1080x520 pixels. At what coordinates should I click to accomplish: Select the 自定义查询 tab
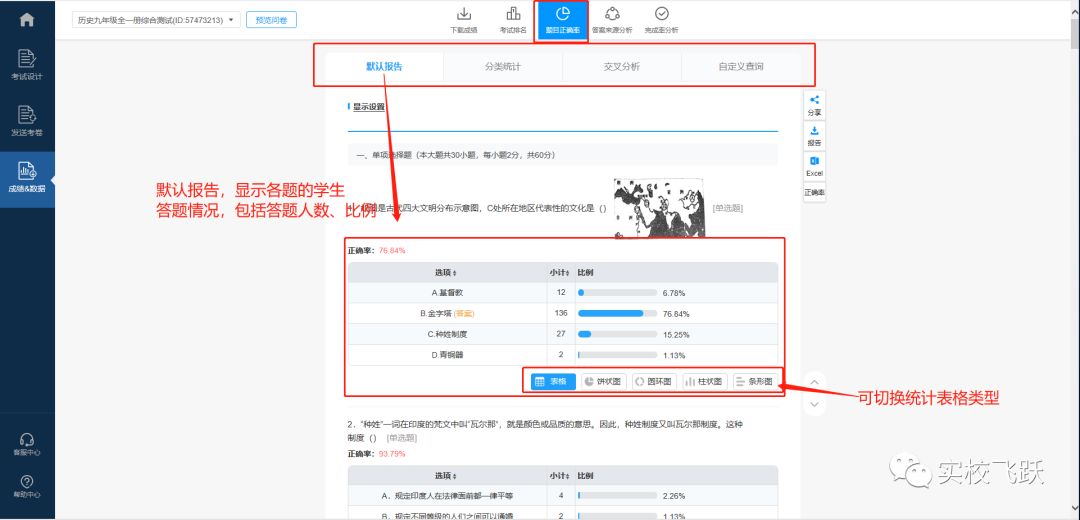740,67
